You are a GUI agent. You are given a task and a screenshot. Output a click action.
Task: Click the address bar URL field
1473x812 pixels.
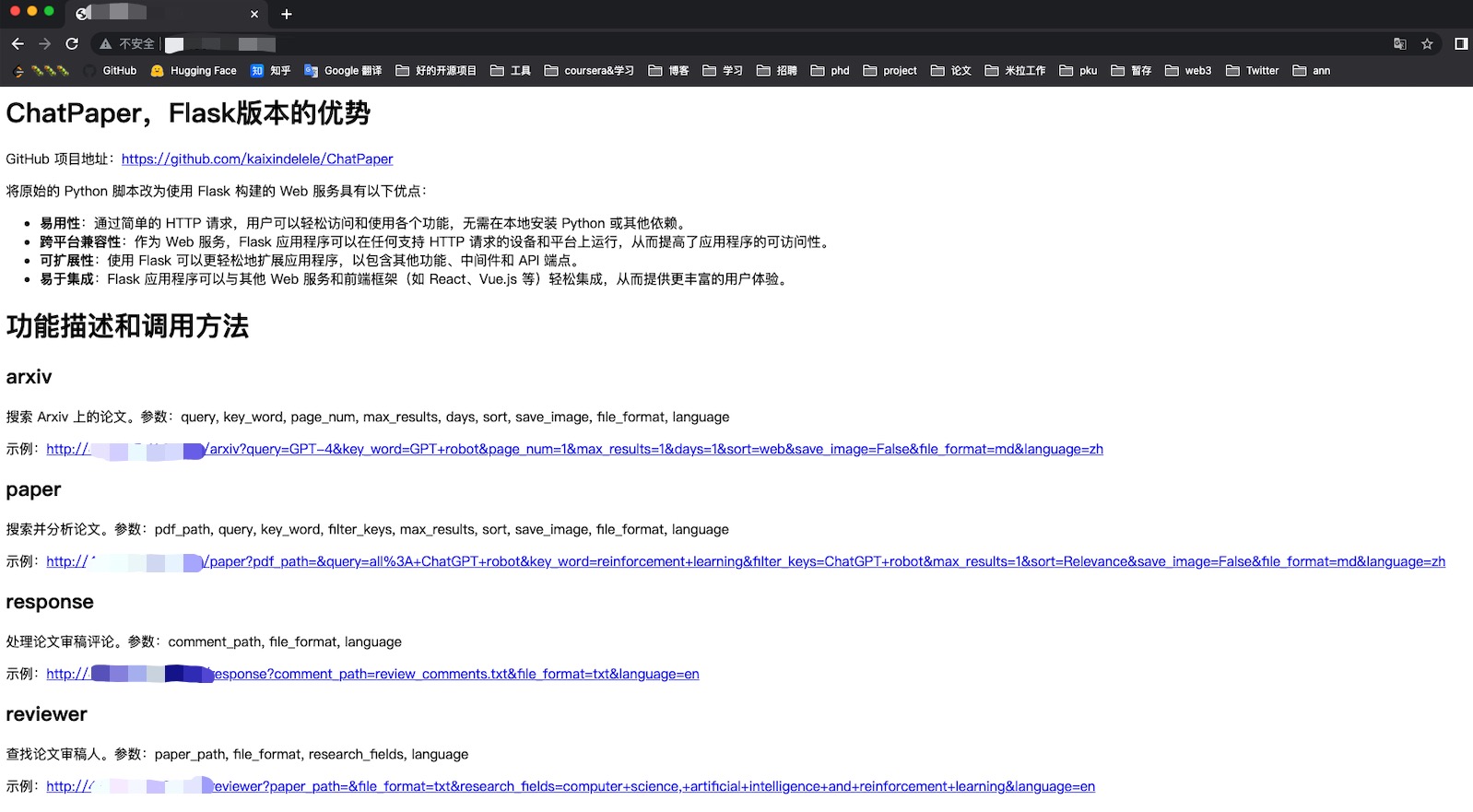(737, 43)
